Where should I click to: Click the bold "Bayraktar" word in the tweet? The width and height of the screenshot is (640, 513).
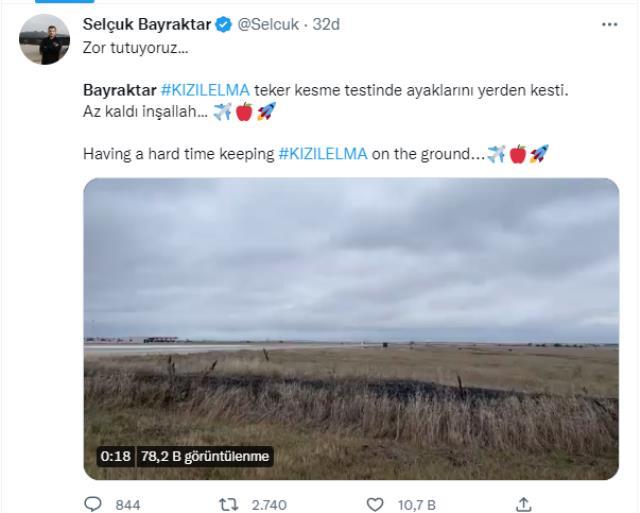[120, 90]
